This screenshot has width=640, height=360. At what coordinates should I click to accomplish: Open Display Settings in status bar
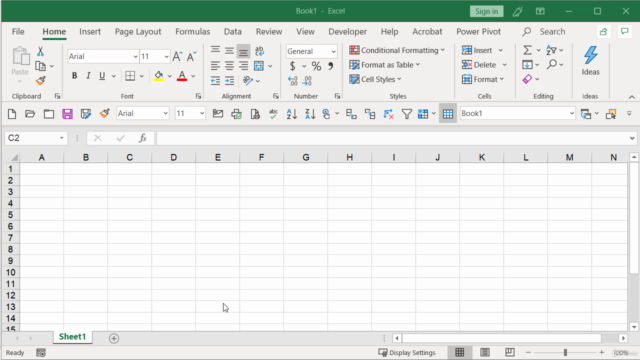(407, 352)
